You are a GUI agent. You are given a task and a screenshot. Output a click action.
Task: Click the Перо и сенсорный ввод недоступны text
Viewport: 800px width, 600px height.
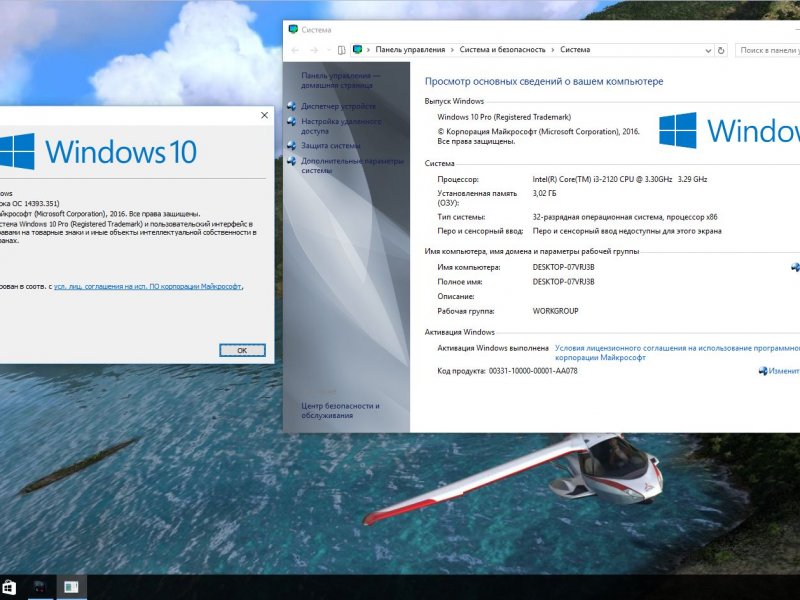(x=627, y=231)
